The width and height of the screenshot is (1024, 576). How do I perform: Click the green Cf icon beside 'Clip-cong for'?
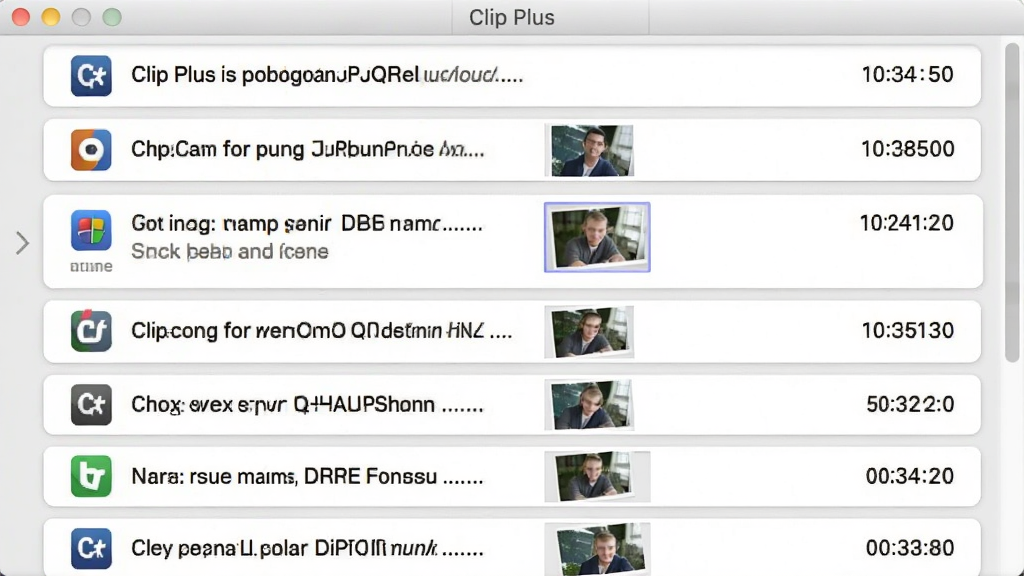91,330
